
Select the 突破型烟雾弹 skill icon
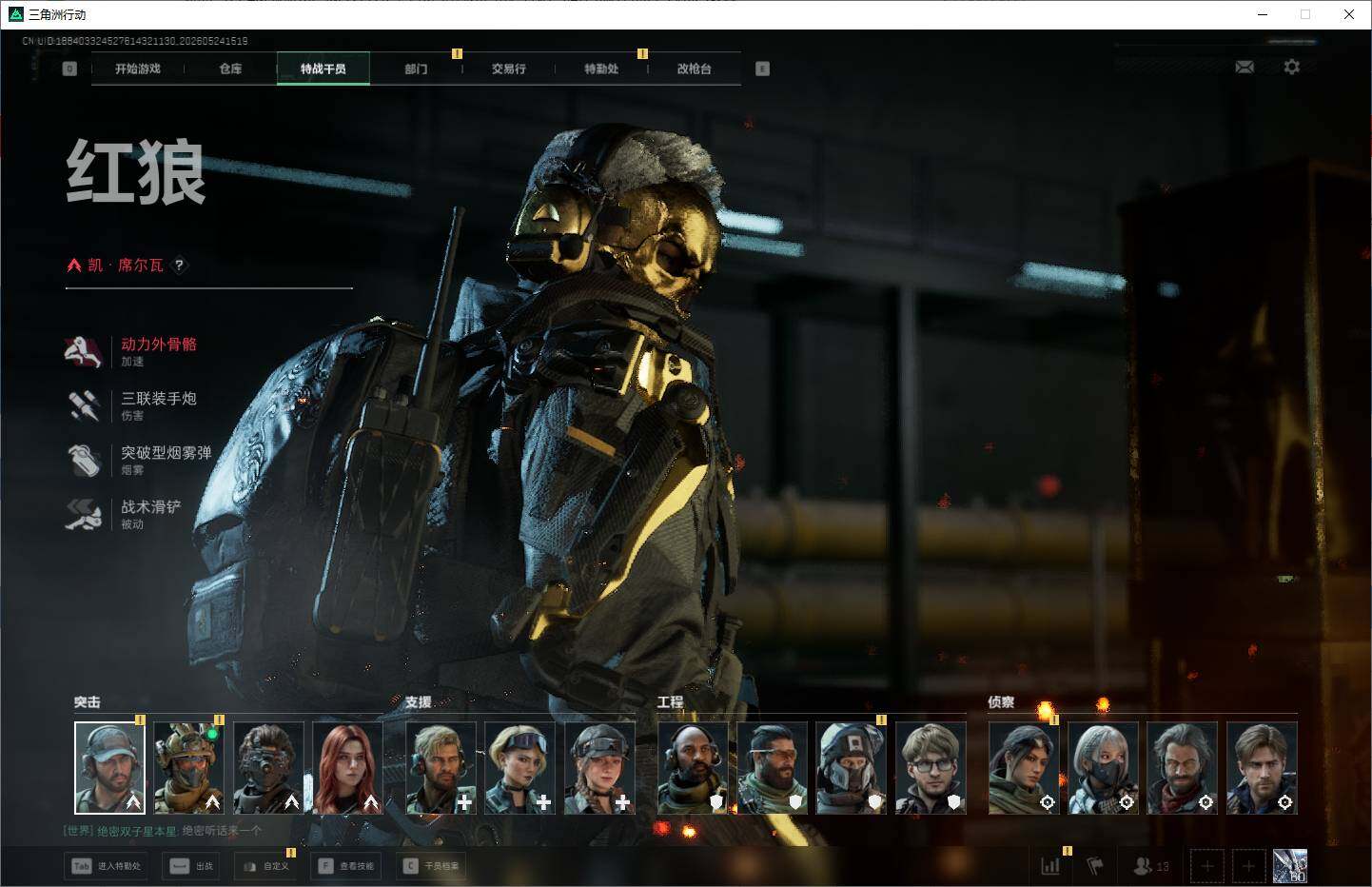(x=84, y=460)
